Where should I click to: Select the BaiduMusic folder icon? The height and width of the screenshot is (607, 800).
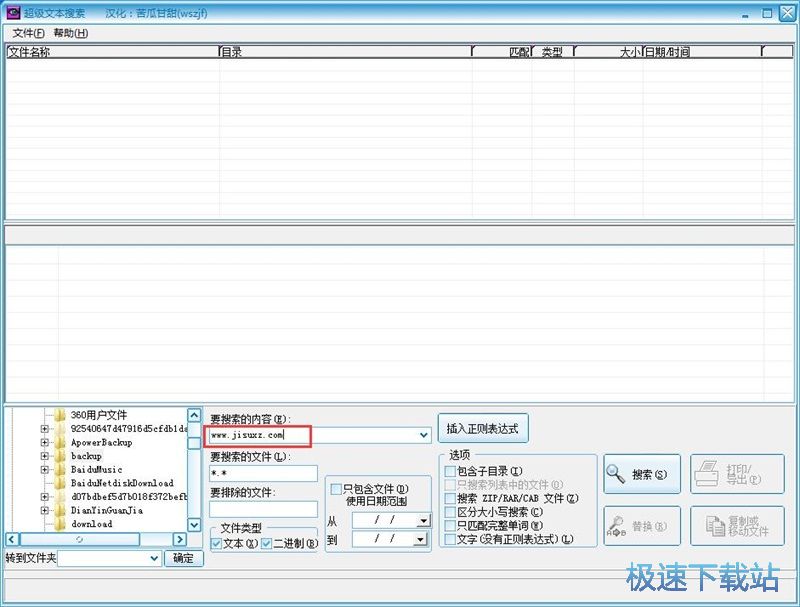(60, 469)
